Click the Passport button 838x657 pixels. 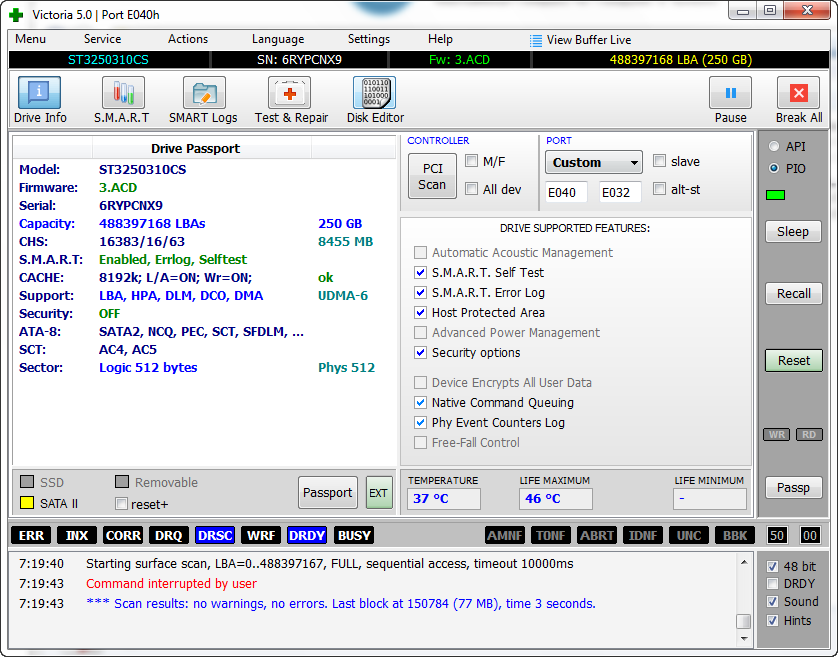(328, 492)
